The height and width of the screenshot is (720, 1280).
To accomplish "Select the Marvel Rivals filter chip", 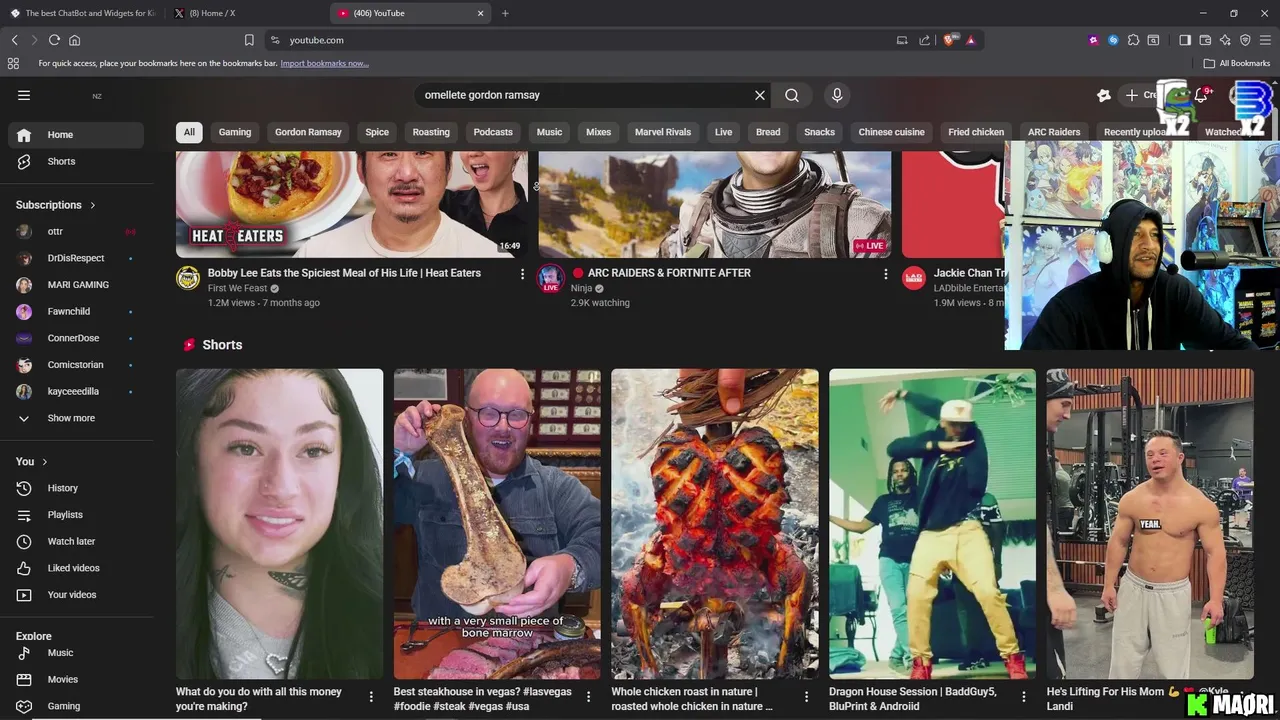I will click(663, 132).
